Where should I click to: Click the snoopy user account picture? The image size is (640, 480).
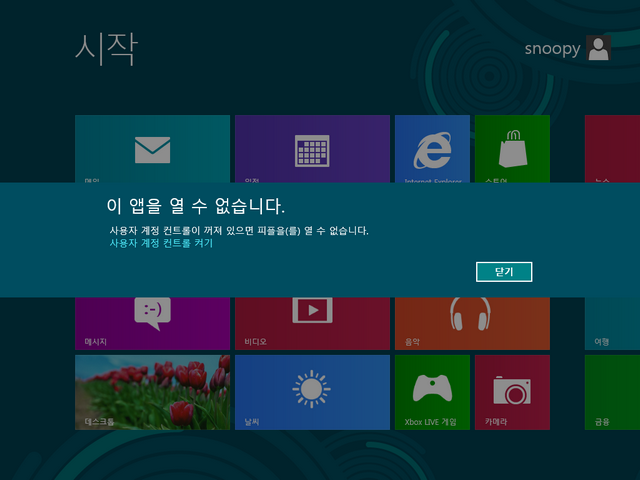click(x=598, y=48)
